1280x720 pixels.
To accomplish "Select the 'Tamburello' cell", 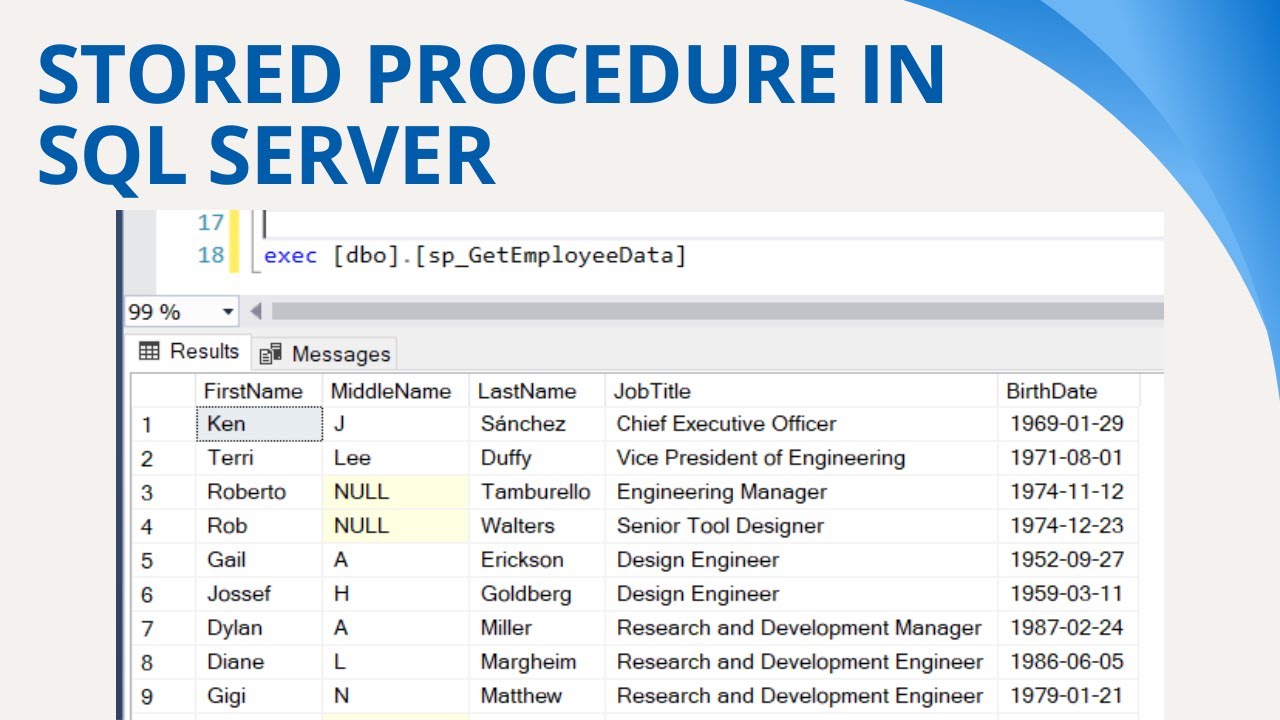I will click(x=537, y=492).
